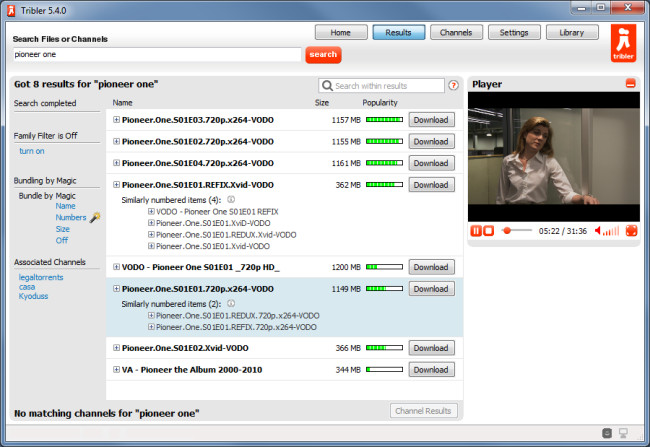
Task: Expand Pioneer.One.S01E01.720p.x264-VODO result
Action: coord(116,289)
